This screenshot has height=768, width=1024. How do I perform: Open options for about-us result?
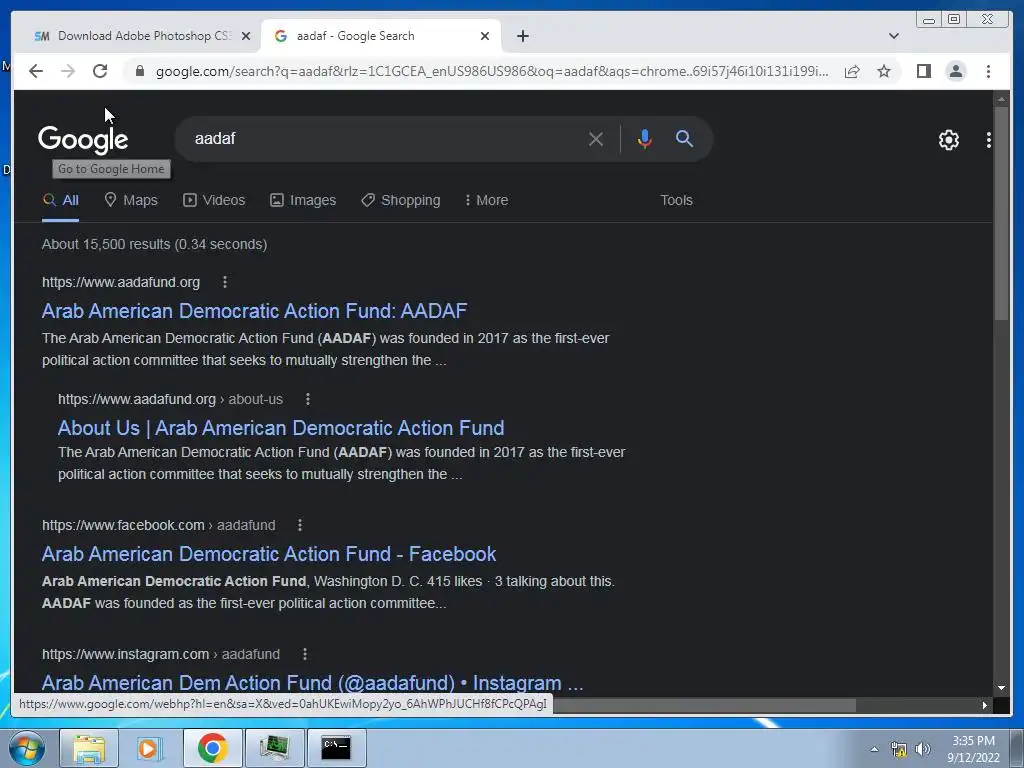pos(308,399)
